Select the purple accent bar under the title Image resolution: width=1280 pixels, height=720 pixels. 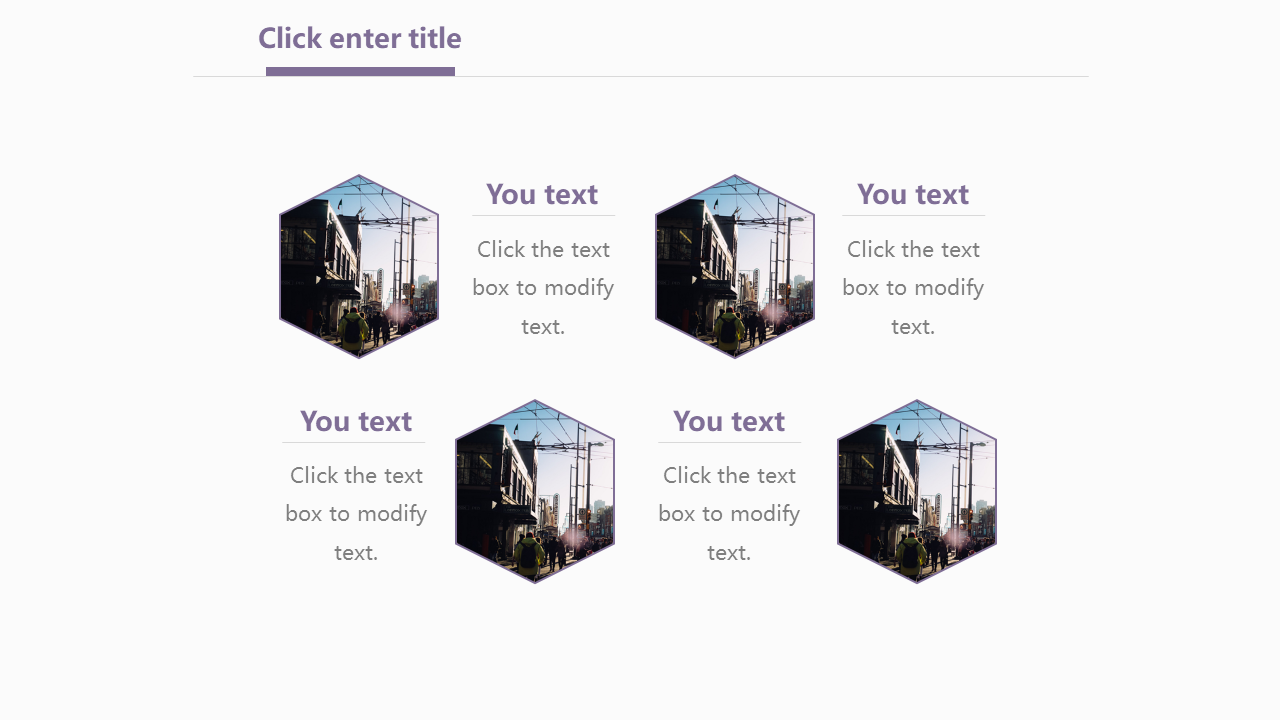pos(360,71)
